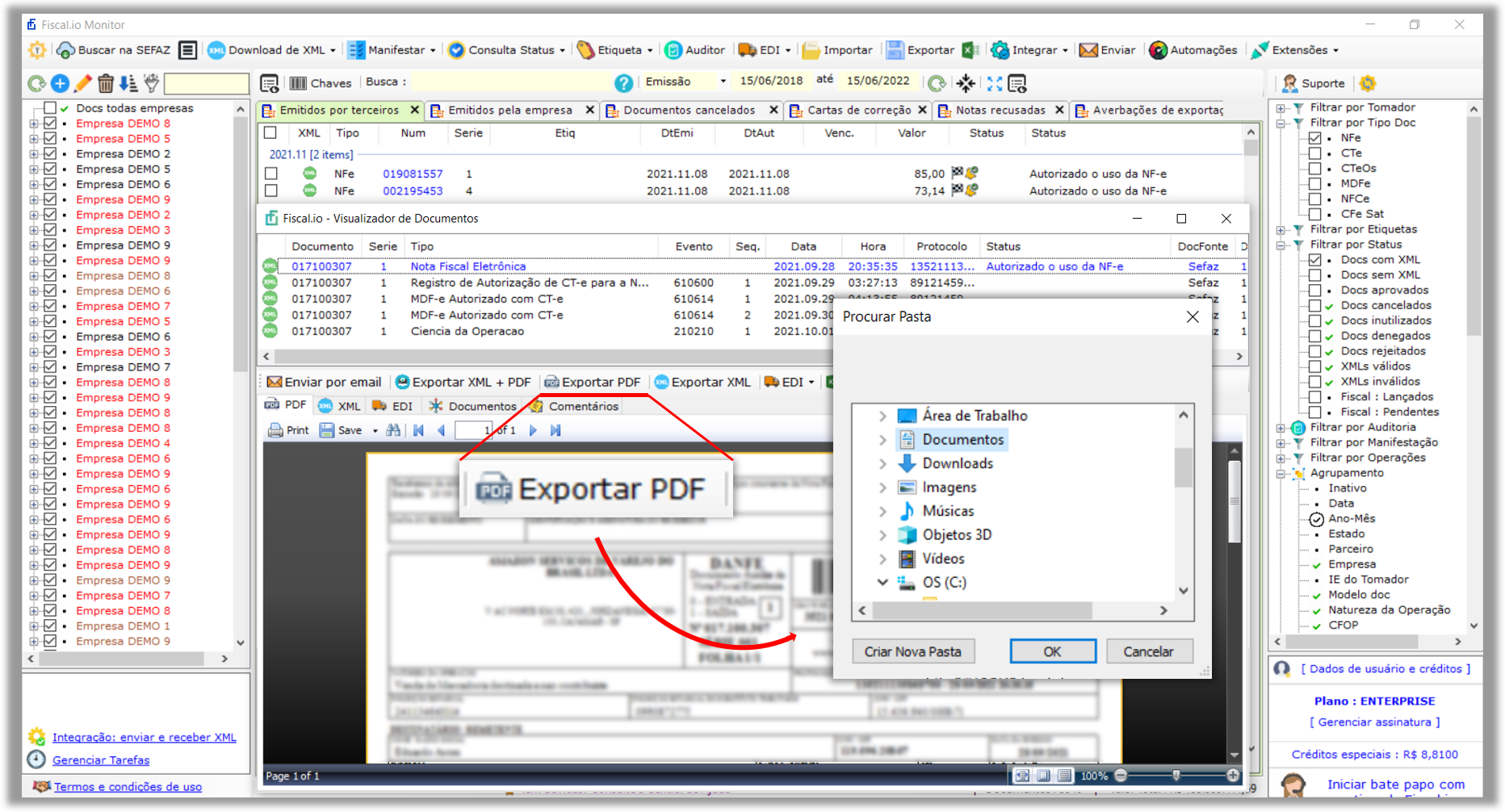
Task: Select the Ano-Mês grouping option
Action: tap(1316, 519)
